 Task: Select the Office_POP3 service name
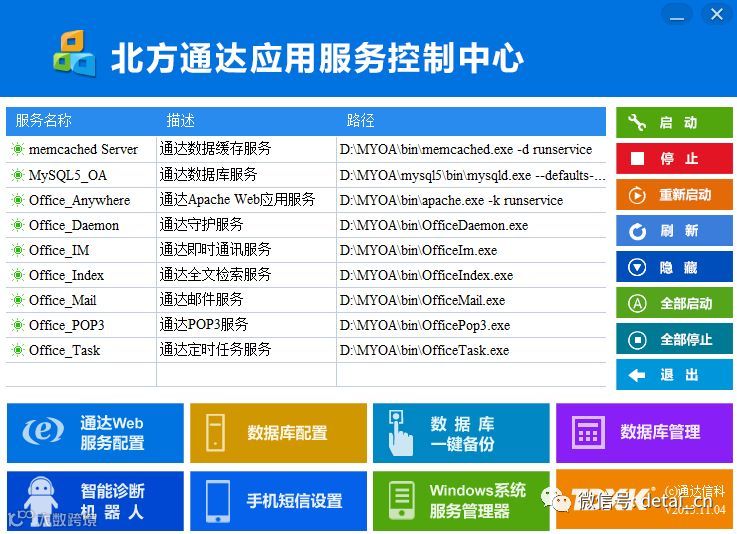point(66,325)
